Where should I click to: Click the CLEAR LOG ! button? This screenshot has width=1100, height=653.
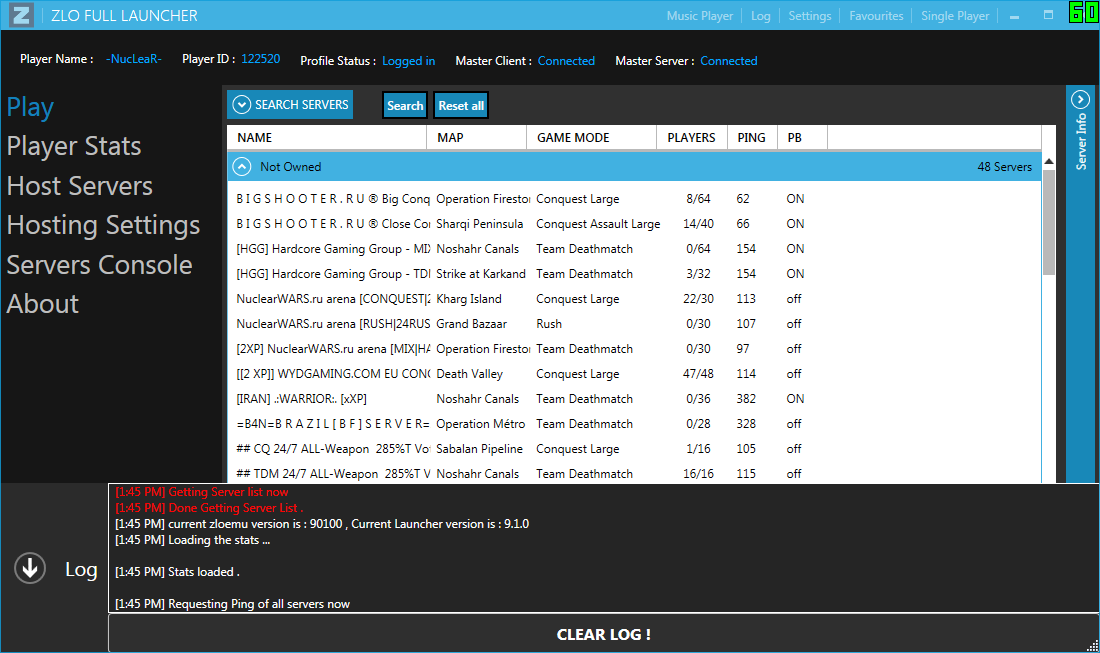pyautogui.click(x=603, y=634)
